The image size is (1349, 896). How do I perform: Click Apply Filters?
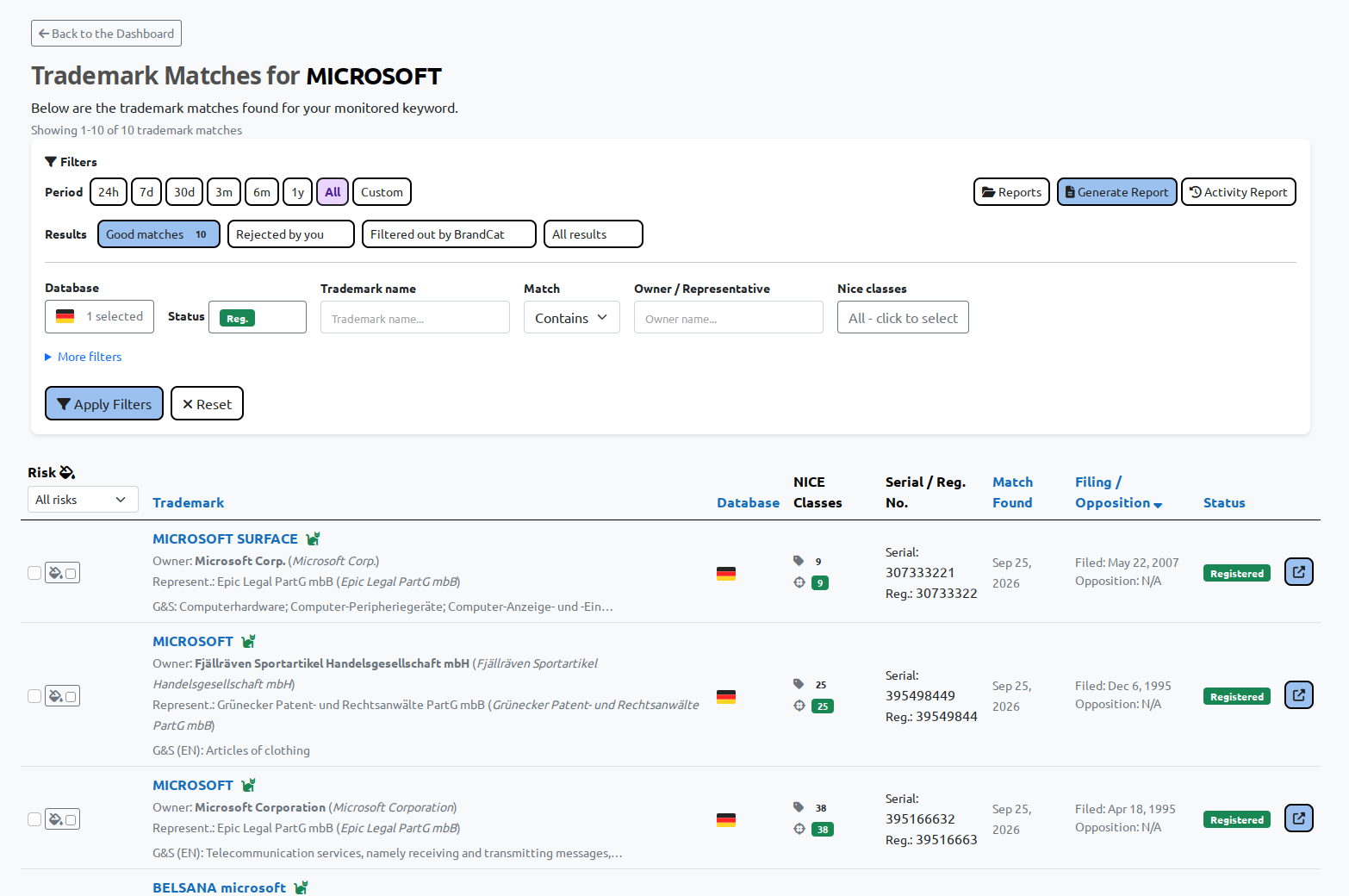coord(104,403)
